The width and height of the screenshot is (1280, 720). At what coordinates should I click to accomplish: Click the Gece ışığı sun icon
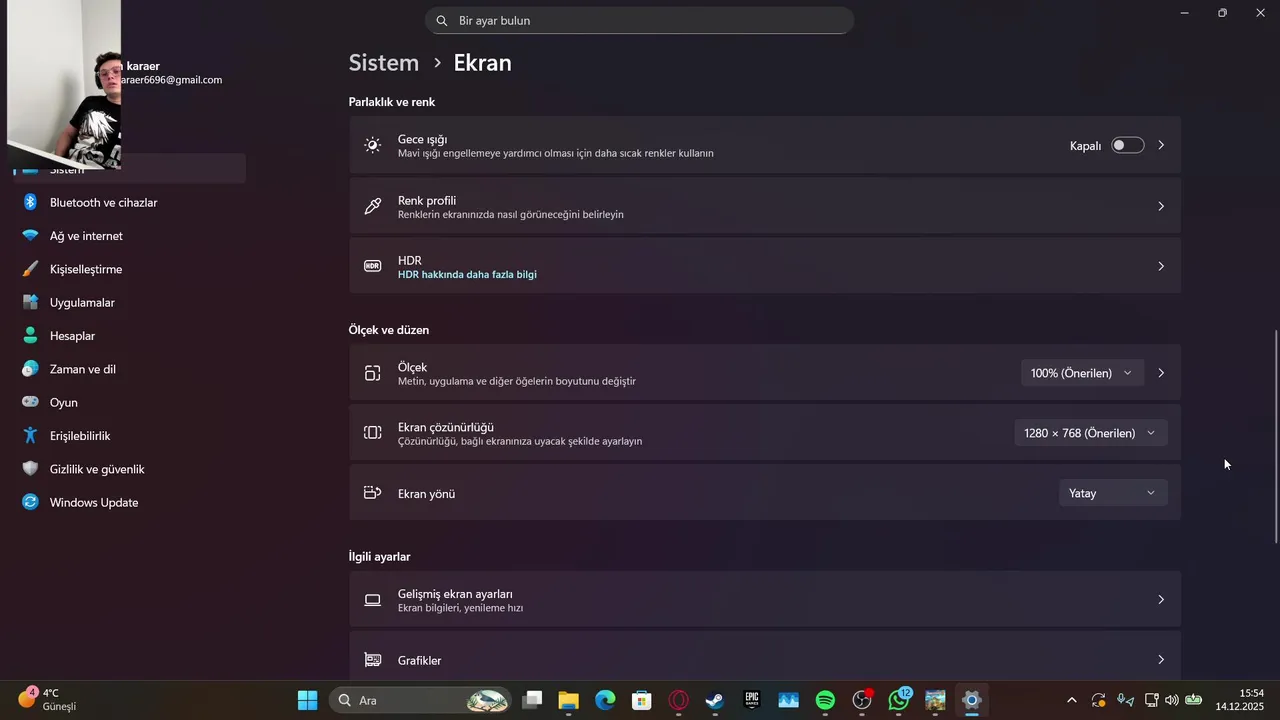pyautogui.click(x=372, y=145)
